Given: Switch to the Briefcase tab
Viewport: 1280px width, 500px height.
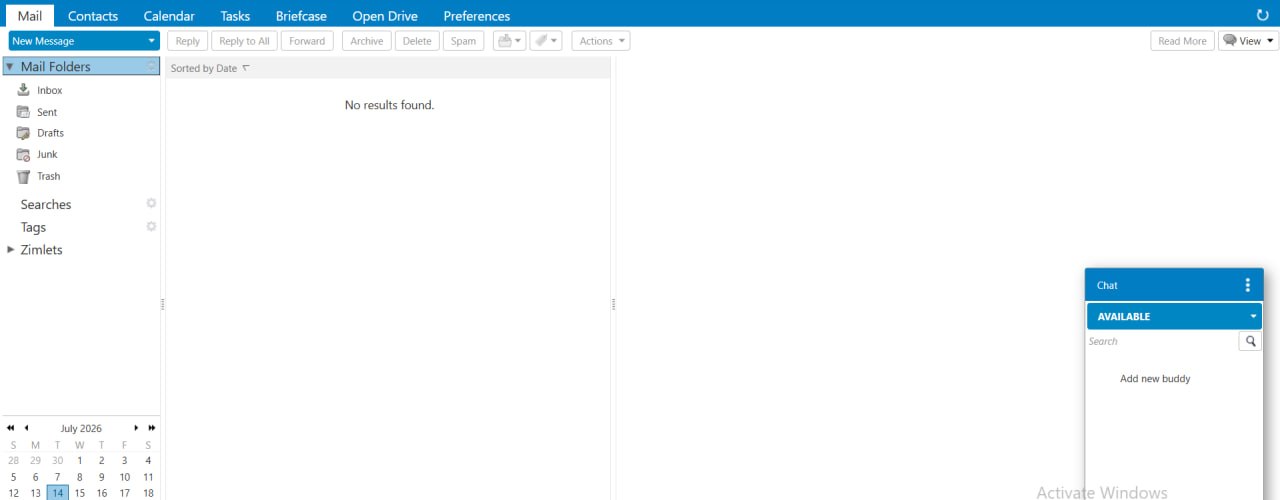Looking at the screenshot, I should 301,16.
